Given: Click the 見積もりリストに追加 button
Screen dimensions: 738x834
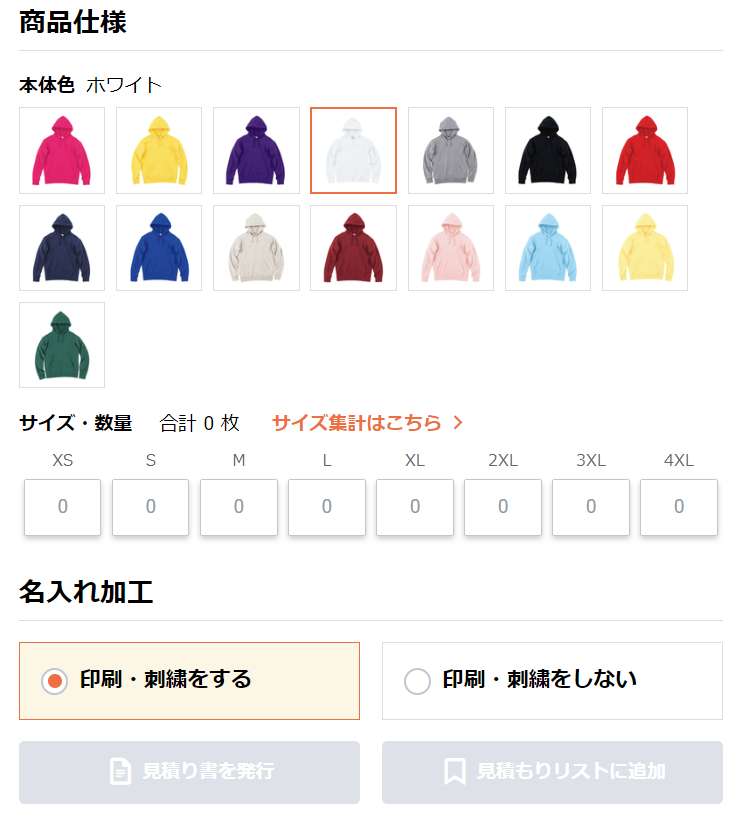Looking at the screenshot, I should click(552, 772).
